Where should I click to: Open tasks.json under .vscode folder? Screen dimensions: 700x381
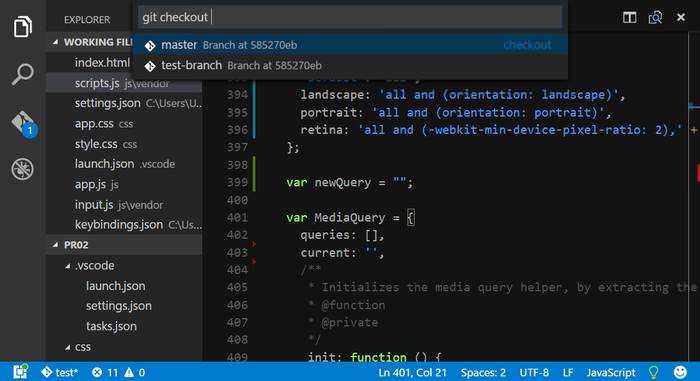(x=111, y=326)
